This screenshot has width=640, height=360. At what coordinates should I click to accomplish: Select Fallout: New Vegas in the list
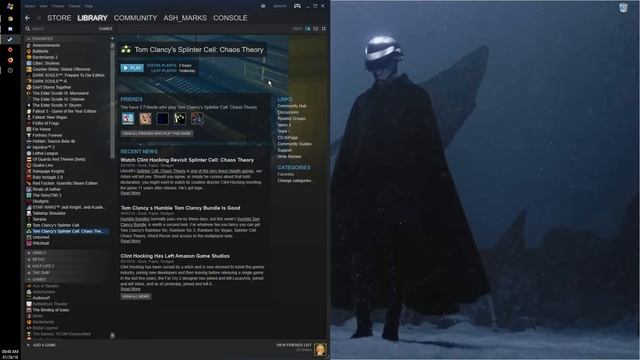[50, 117]
